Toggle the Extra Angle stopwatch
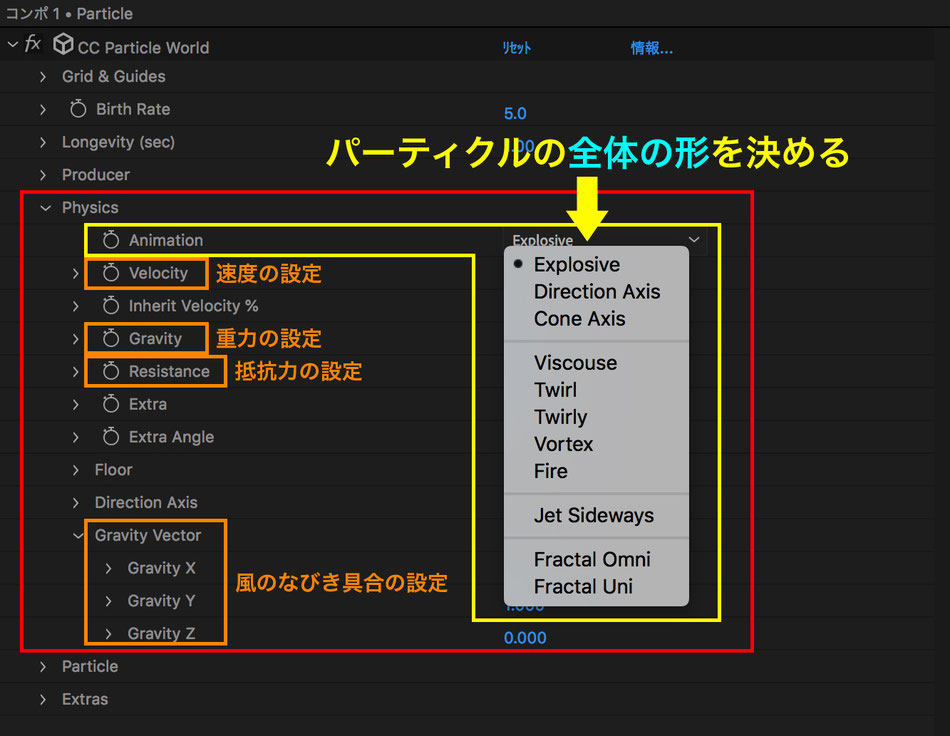Image resolution: width=950 pixels, height=736 pixels. pos(110,436)
